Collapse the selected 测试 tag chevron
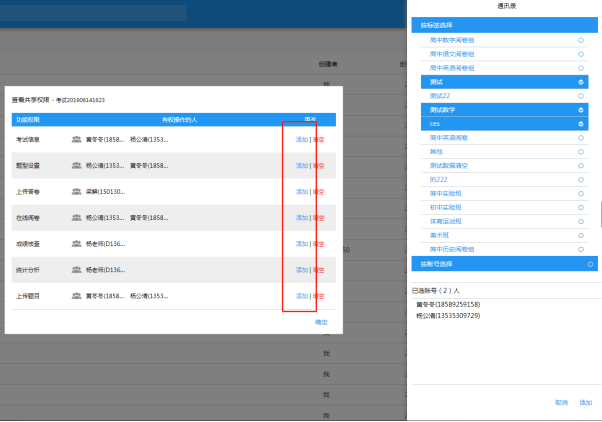This screenshot has height=422, width=602. tap(581, 81)
